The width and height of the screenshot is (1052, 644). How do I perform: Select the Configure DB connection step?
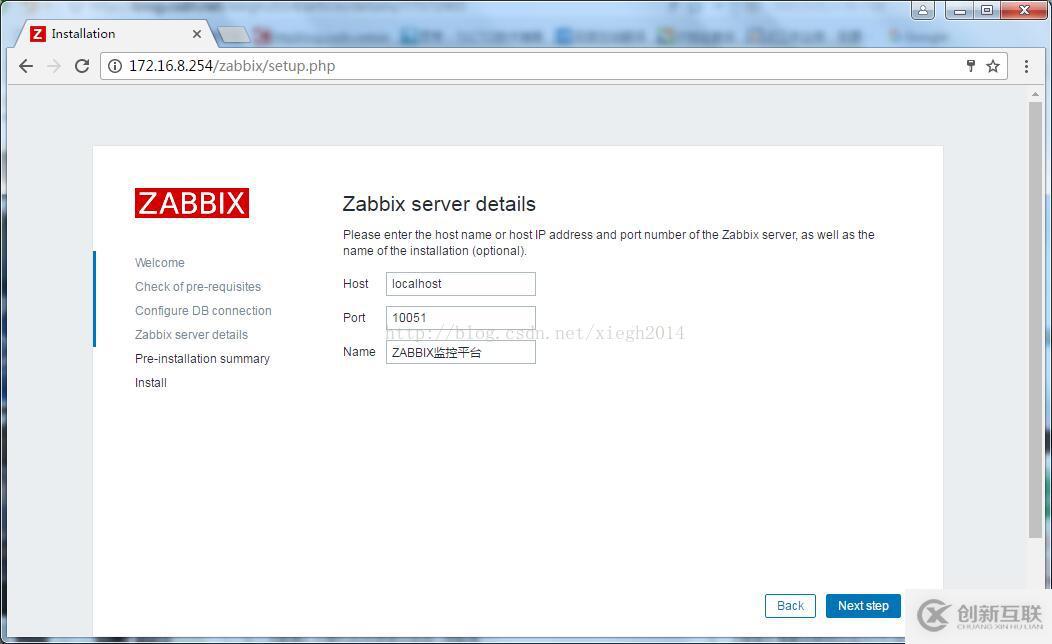point(203,310)
